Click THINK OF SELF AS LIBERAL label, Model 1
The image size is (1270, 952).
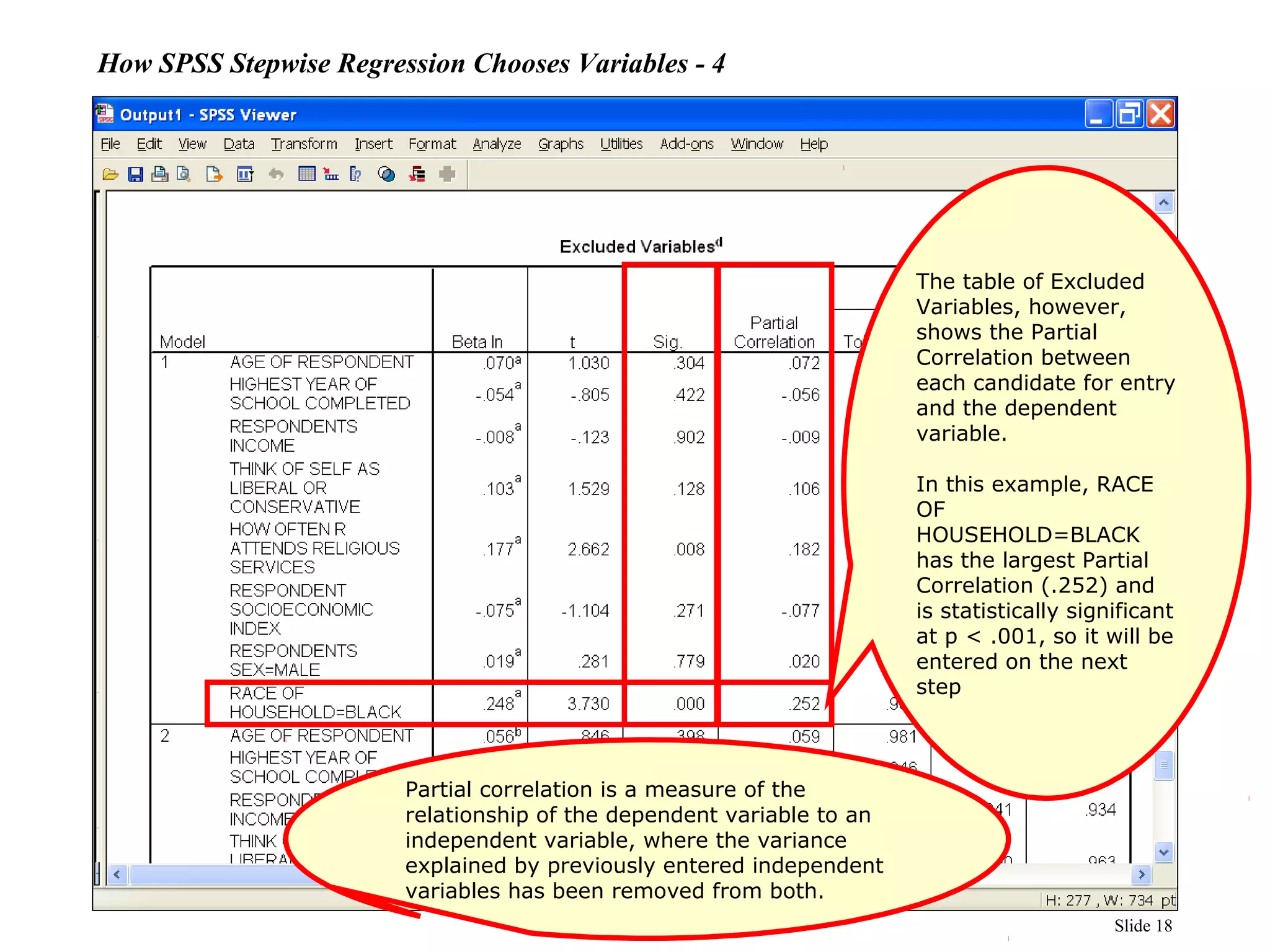pos(304,488)
